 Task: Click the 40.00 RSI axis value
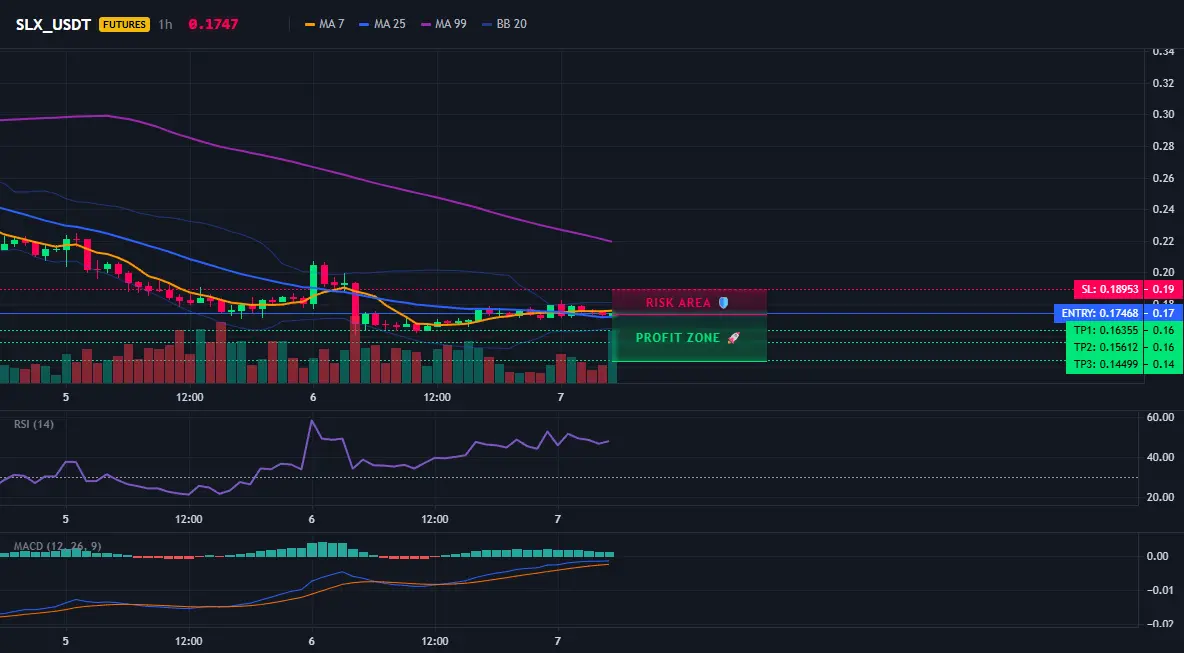[x=1161, y=457]
